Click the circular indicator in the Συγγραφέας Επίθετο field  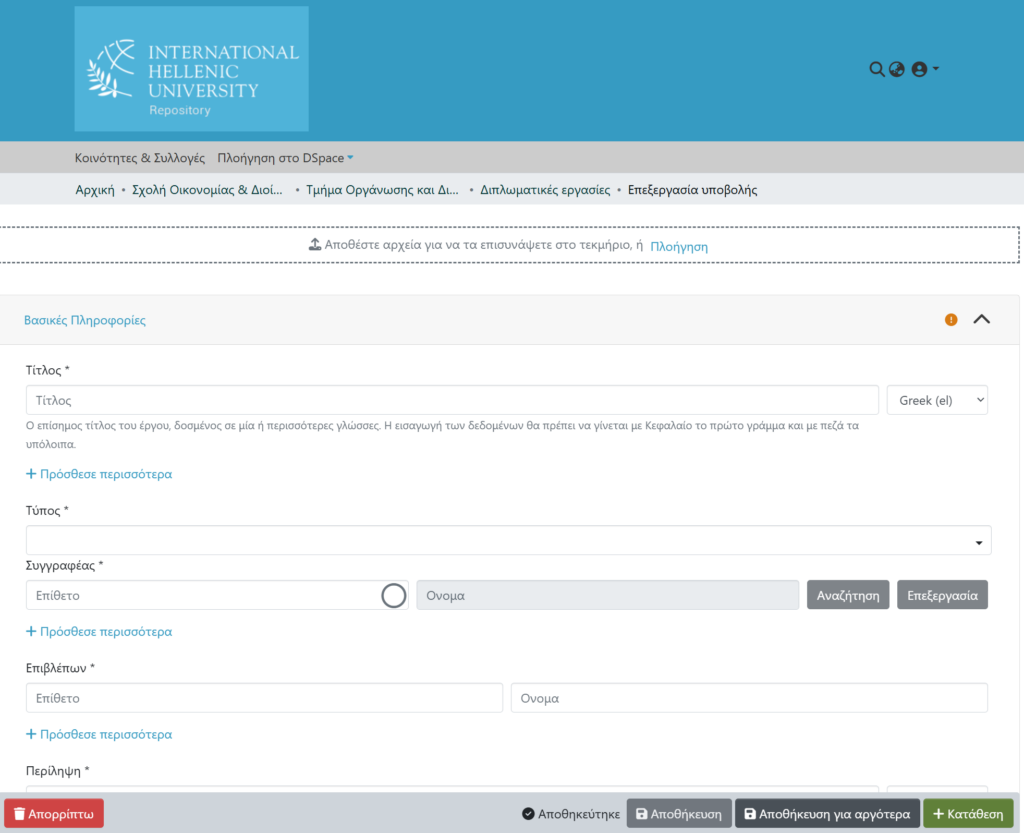(394, 595)
